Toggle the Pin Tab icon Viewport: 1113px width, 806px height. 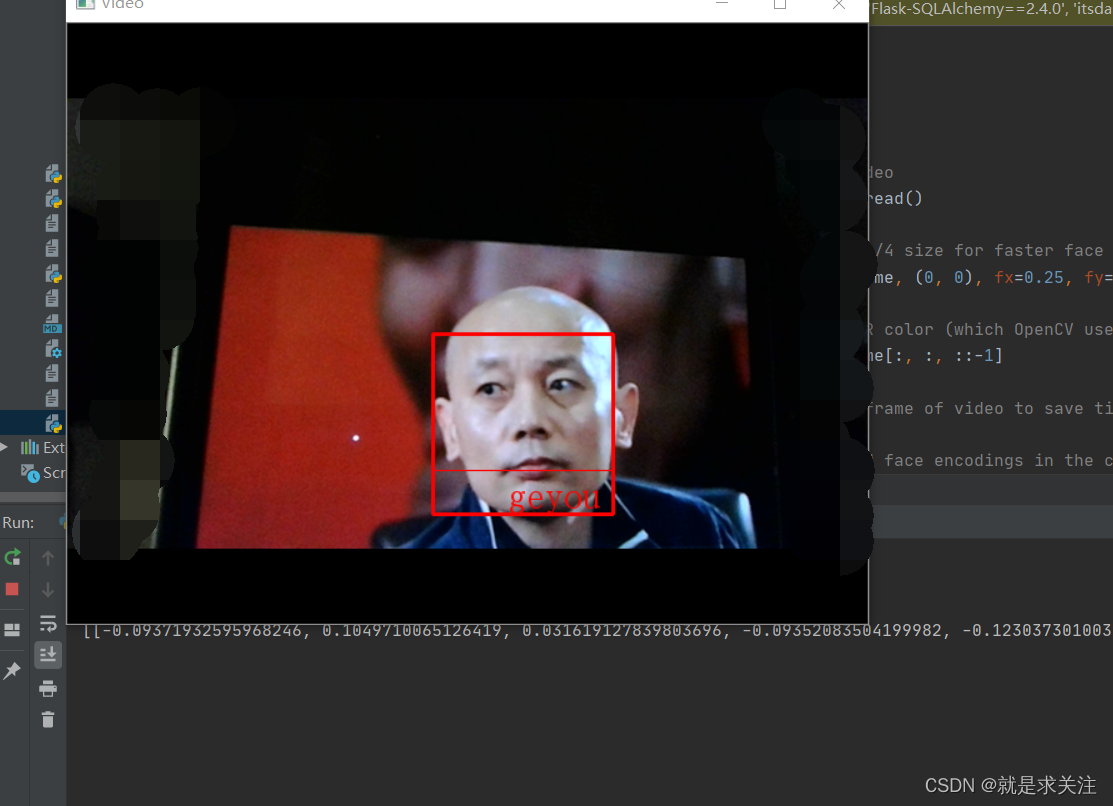click(12, 668)
